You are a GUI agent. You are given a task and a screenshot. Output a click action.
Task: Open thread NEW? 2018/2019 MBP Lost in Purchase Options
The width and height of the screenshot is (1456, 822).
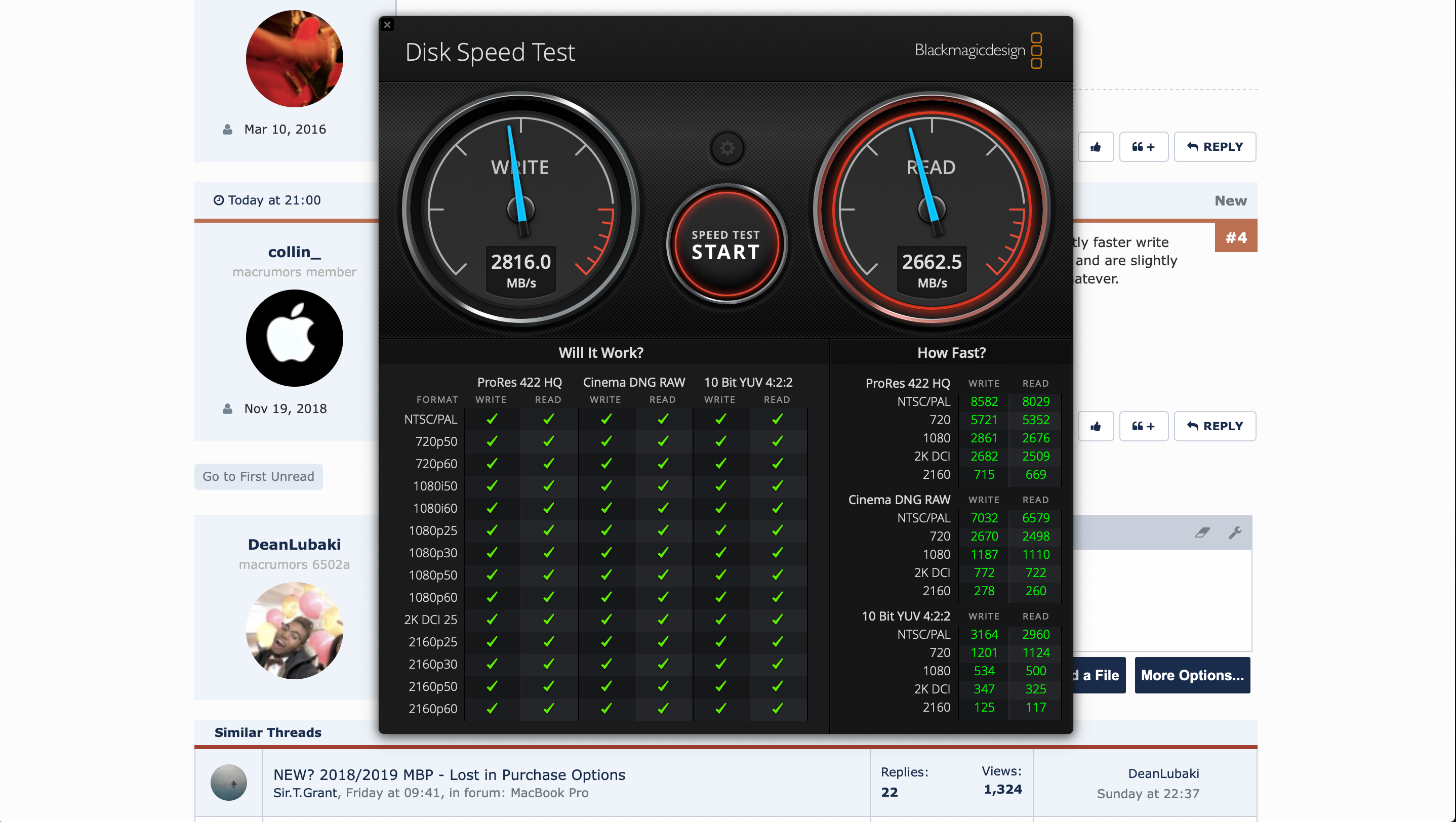(x=450, y=774)
